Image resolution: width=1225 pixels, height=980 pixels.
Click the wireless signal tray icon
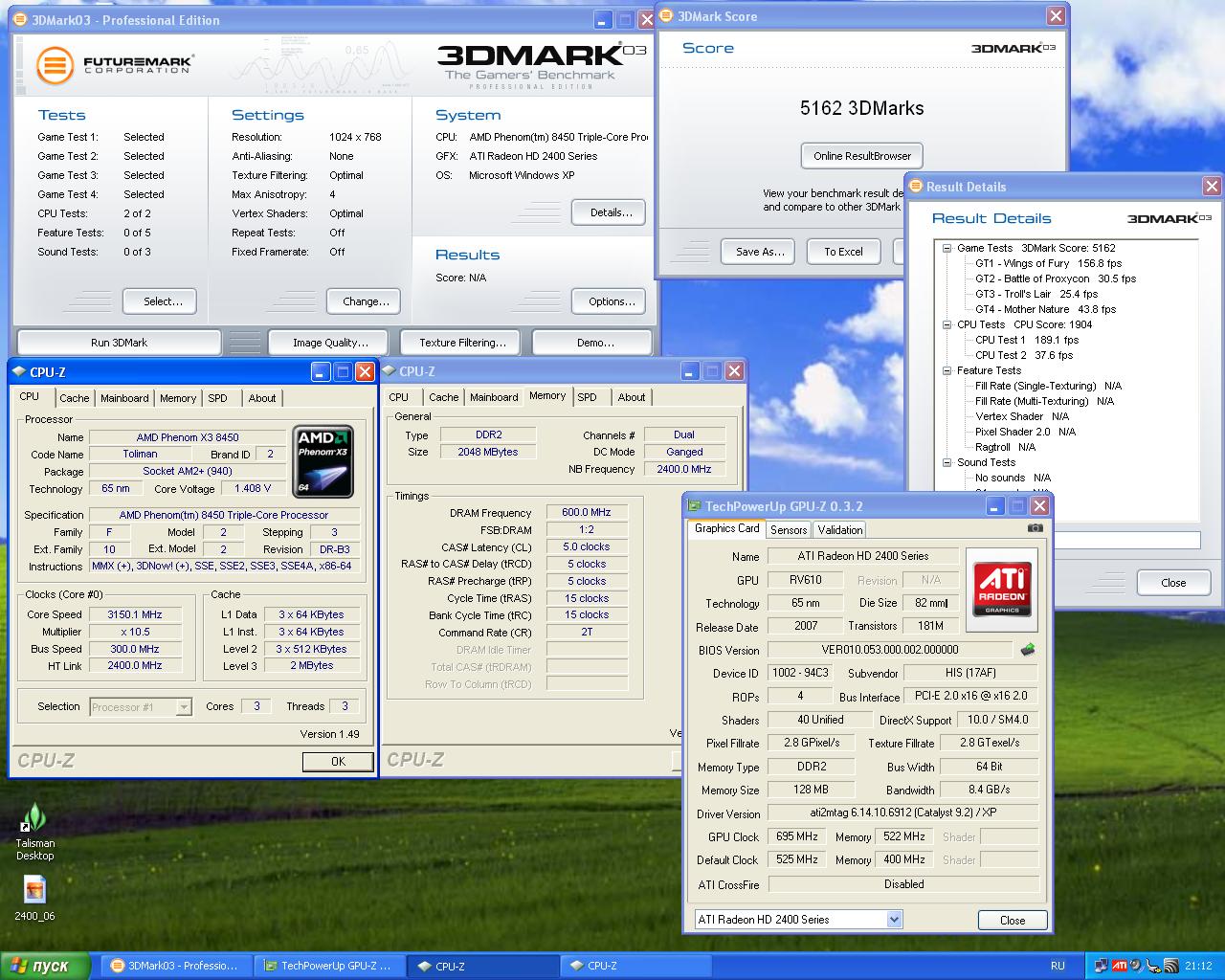click(x=1171, y=966)
